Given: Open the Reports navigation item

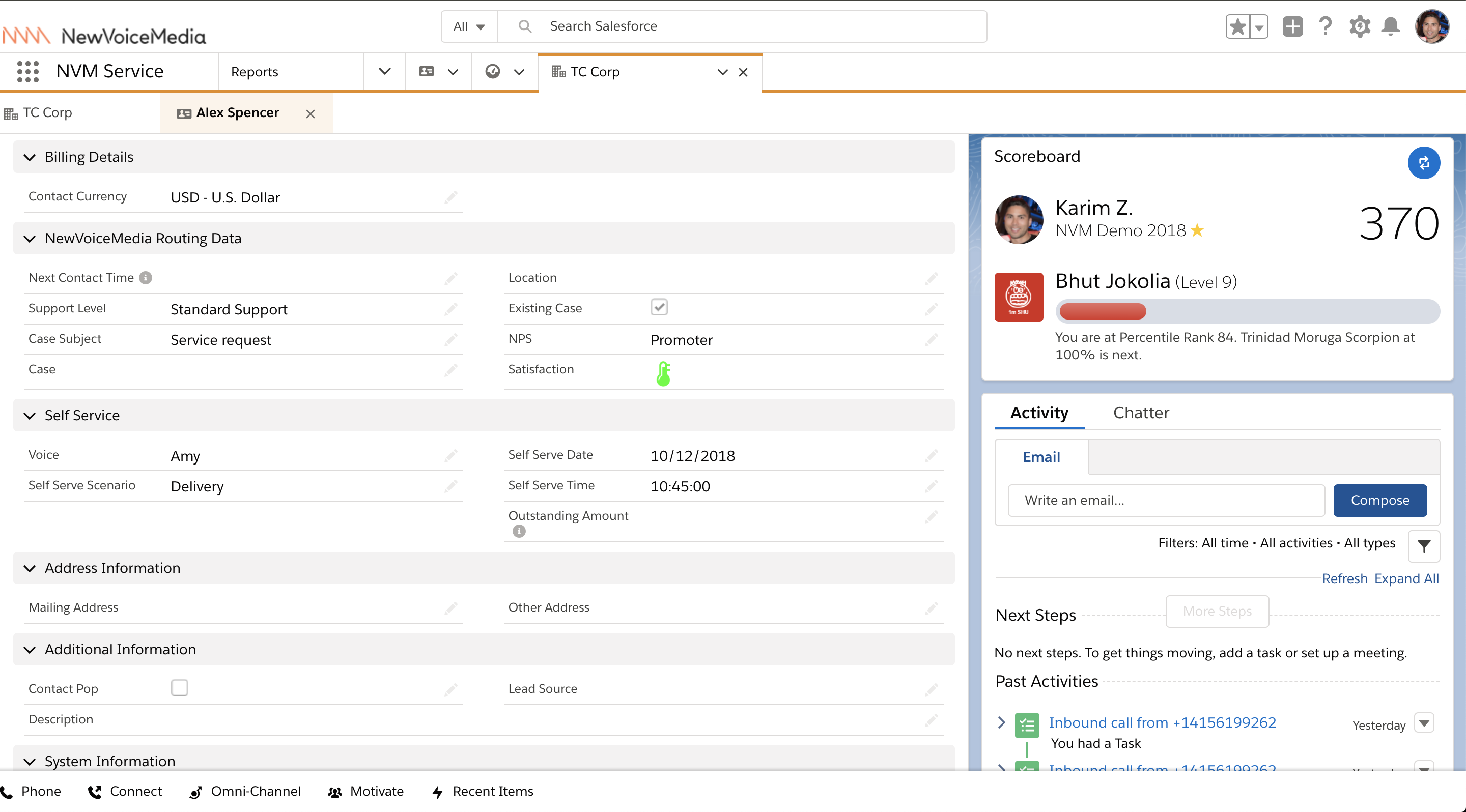Looking at the screenshot, I should coord(254,71).
